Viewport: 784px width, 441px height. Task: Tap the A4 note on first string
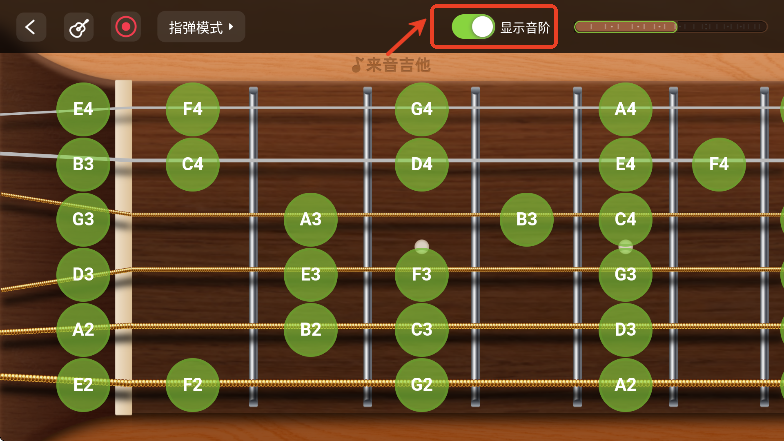click(626, 109)
